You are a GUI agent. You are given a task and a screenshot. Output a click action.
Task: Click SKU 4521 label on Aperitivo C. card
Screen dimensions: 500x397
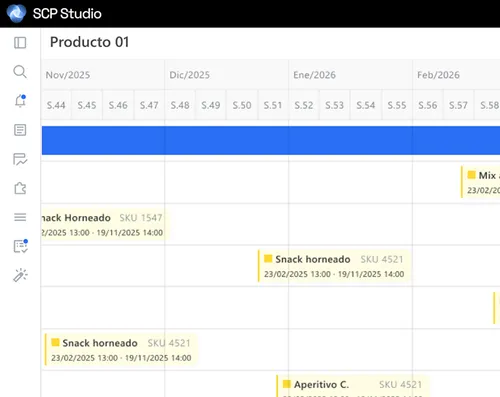pyautogui.click(x=400, y=384)
